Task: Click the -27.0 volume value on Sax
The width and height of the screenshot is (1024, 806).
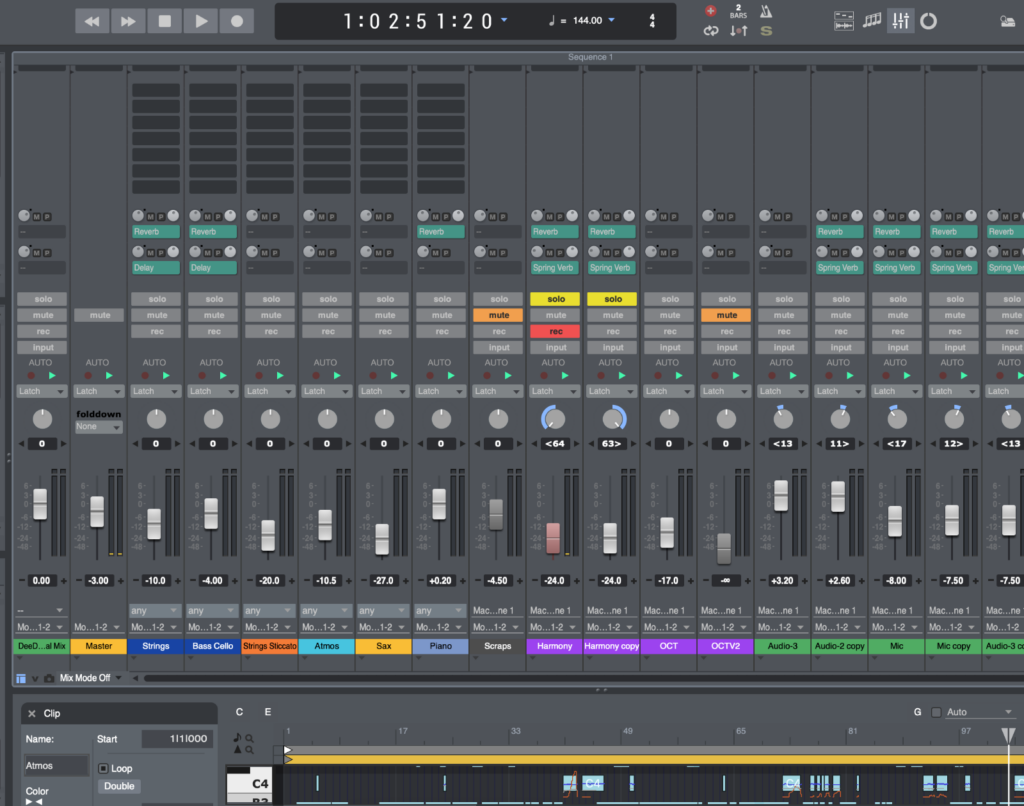Action: (383, 581)
